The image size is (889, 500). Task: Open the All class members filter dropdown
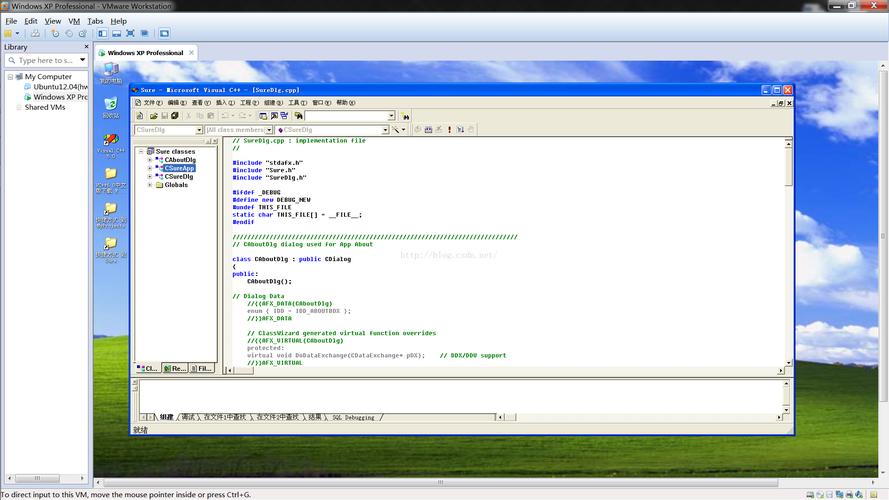(x=269, y=130)
